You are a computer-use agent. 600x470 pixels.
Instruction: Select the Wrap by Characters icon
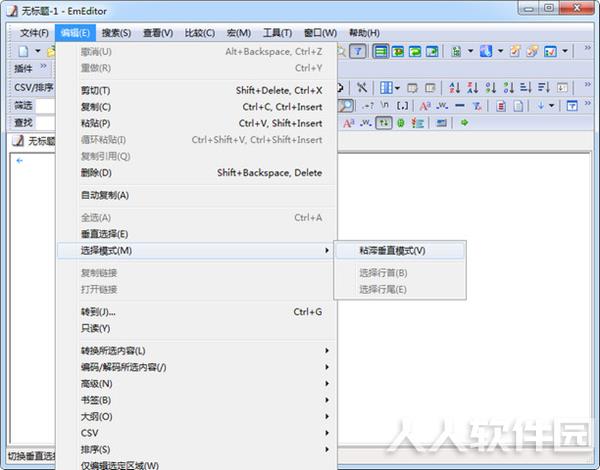(x=398, y=51)
